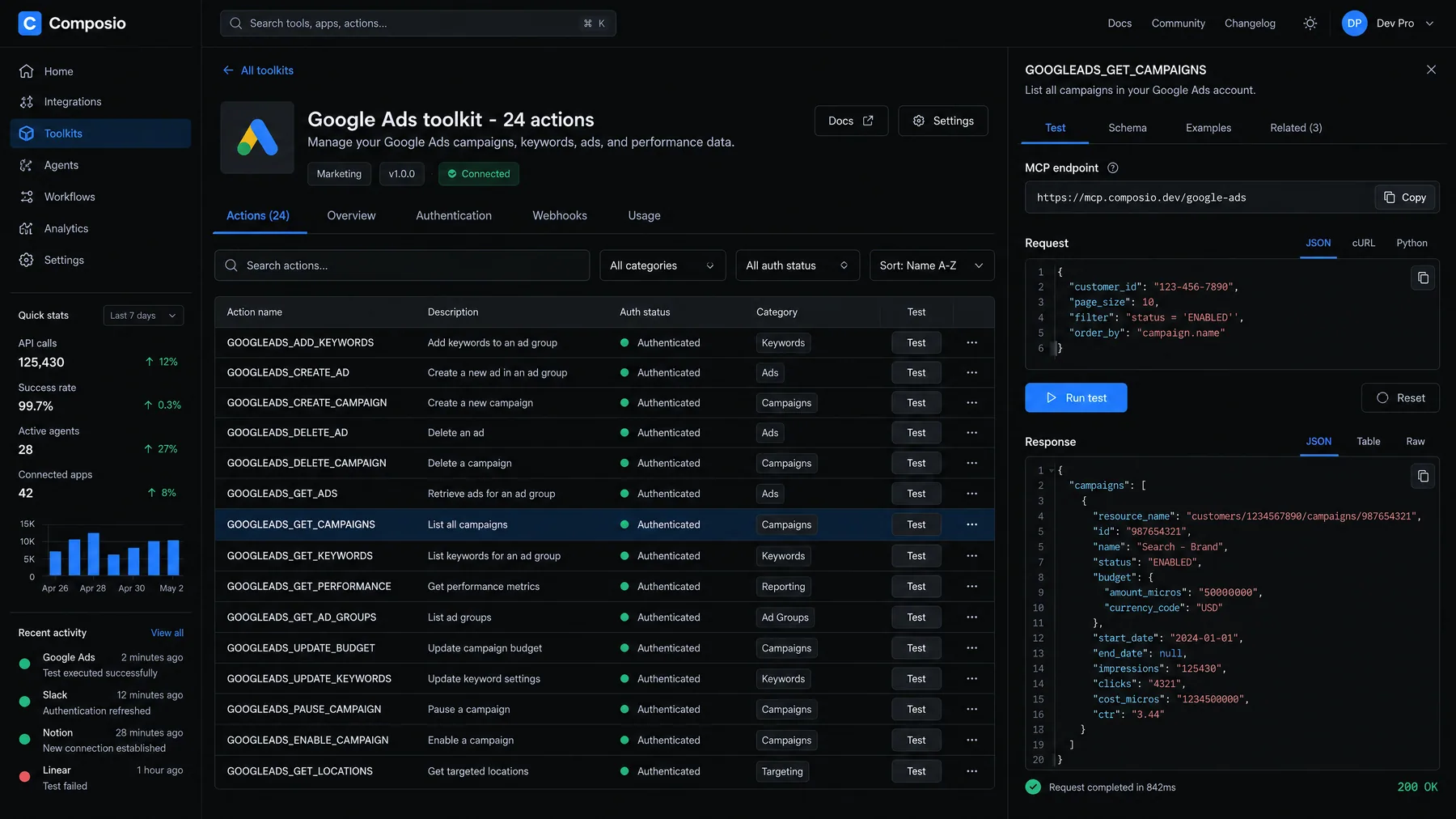This screenshot has width=1456, height=819.
Task: Copy the response JSON code
Action: point(1423,476)
